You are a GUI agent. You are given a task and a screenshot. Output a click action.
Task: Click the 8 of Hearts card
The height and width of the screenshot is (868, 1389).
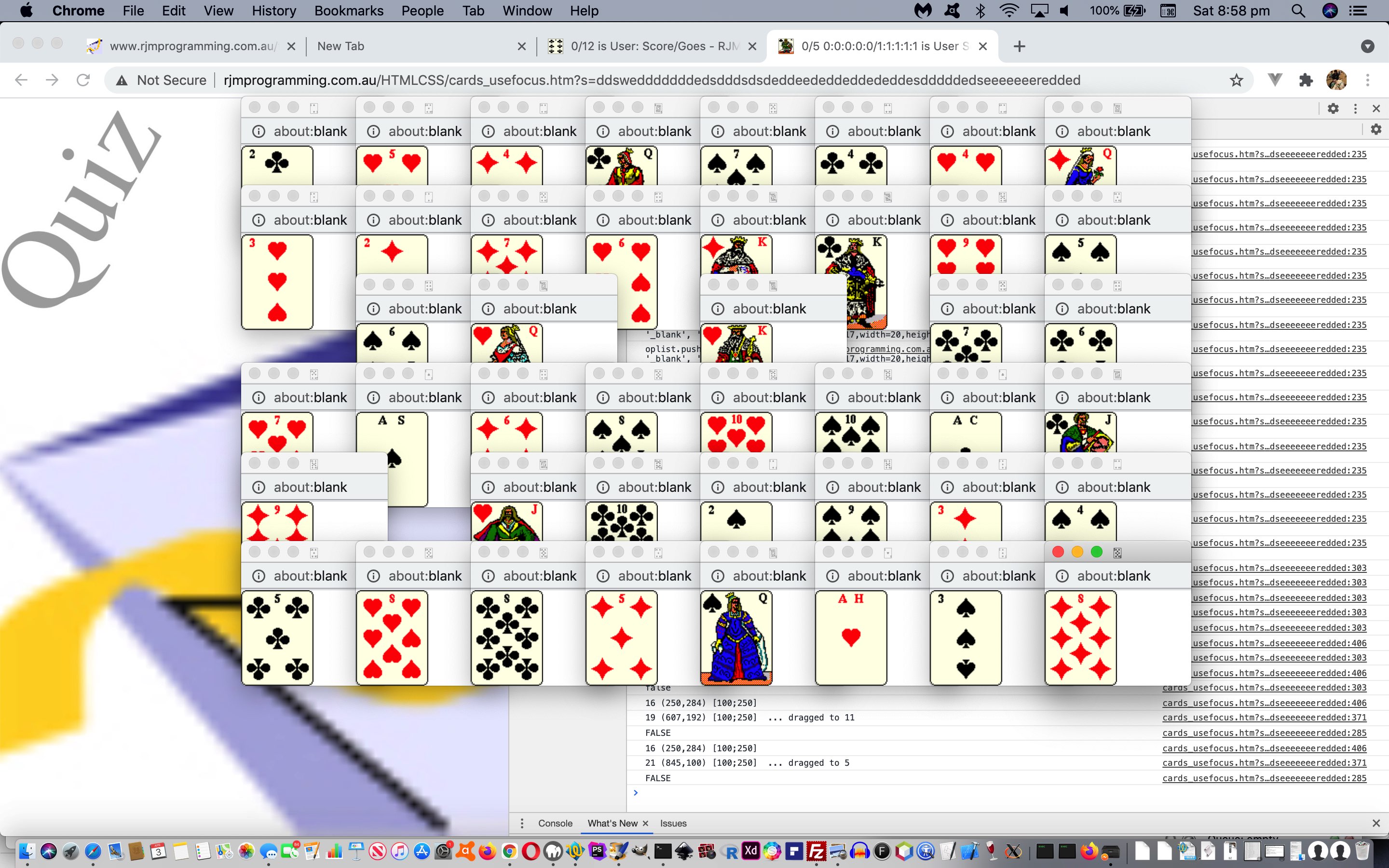[x=392, y=638]
